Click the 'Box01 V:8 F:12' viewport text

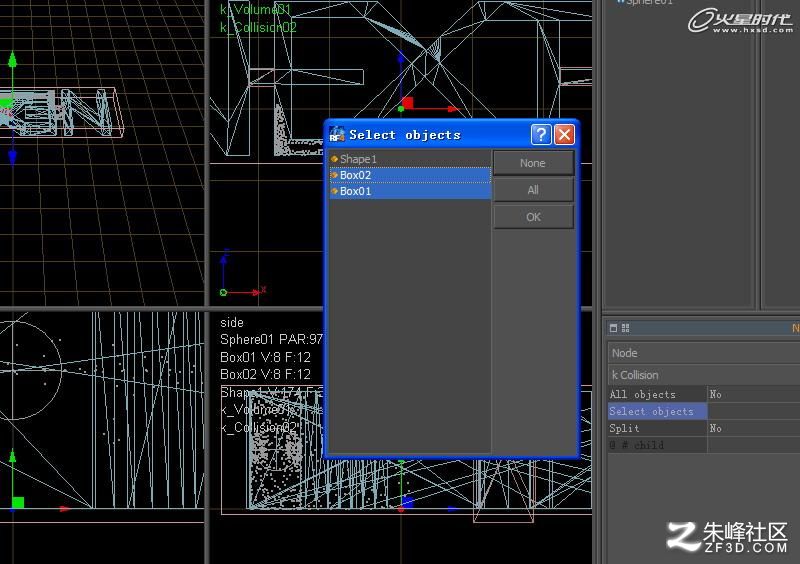point(265,357)
